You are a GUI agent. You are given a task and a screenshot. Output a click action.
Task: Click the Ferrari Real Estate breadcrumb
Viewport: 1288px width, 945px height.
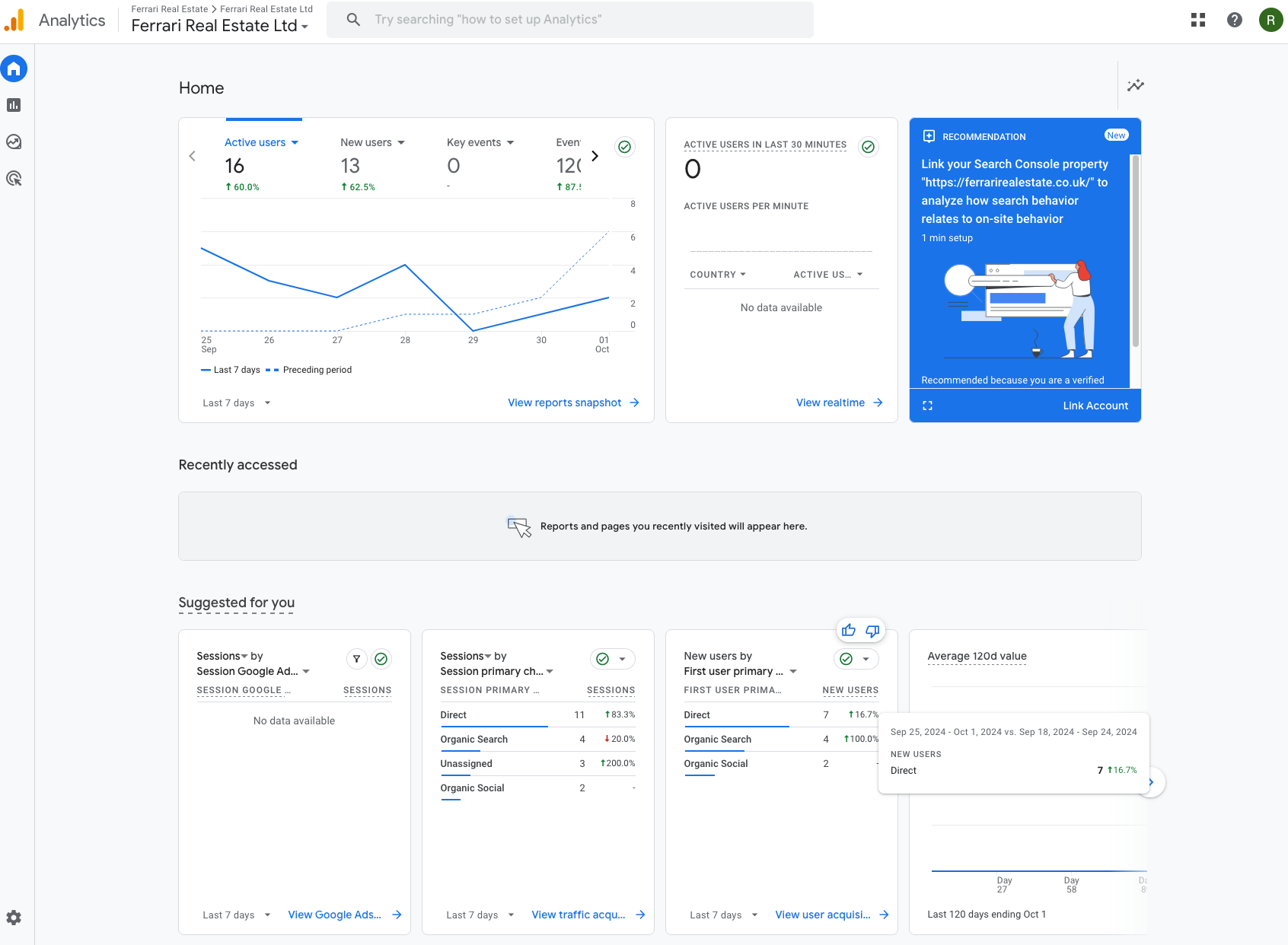click(x=169, y=9)
